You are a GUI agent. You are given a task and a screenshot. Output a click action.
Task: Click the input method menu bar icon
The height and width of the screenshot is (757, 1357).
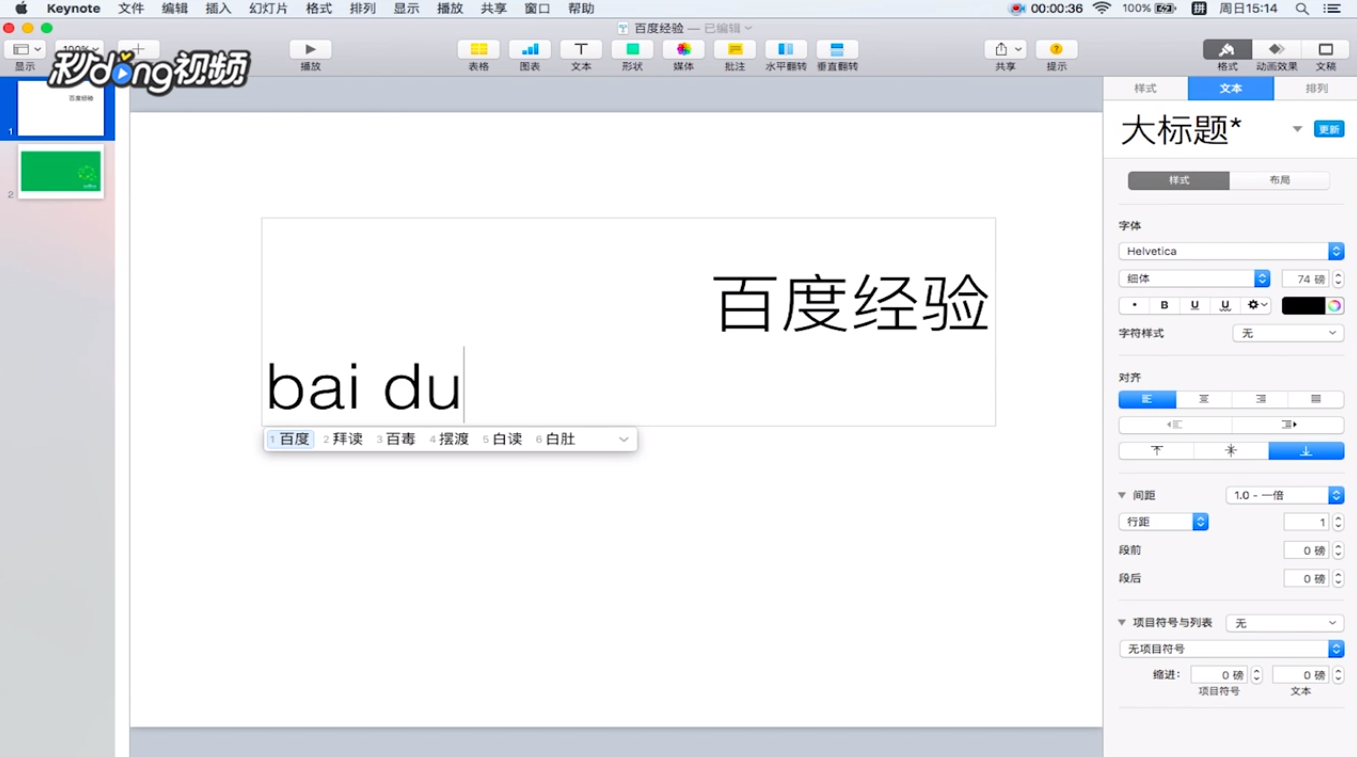click(1199, 8)
